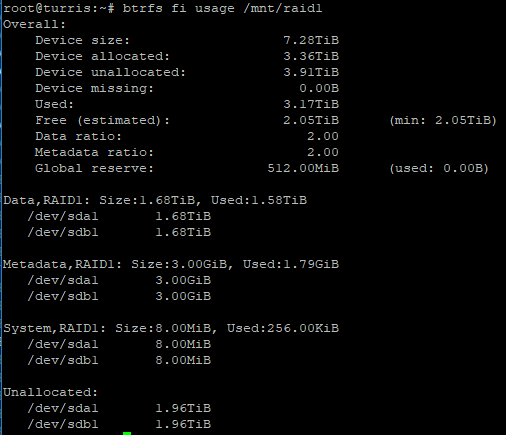Click the 8.00MiB value for /dev/sda1
Viewport: 506px width, 435px height.
pyautogui.click(x=183, y=344)
